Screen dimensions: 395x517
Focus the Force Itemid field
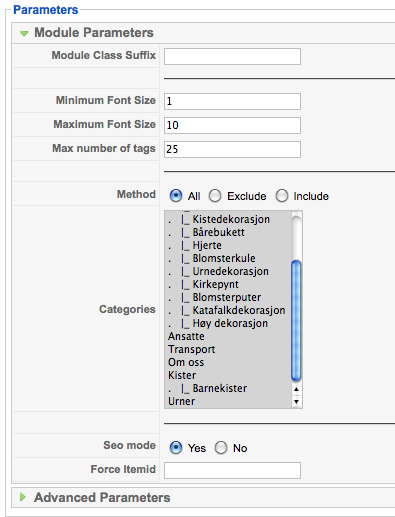[x=232, y=470]
